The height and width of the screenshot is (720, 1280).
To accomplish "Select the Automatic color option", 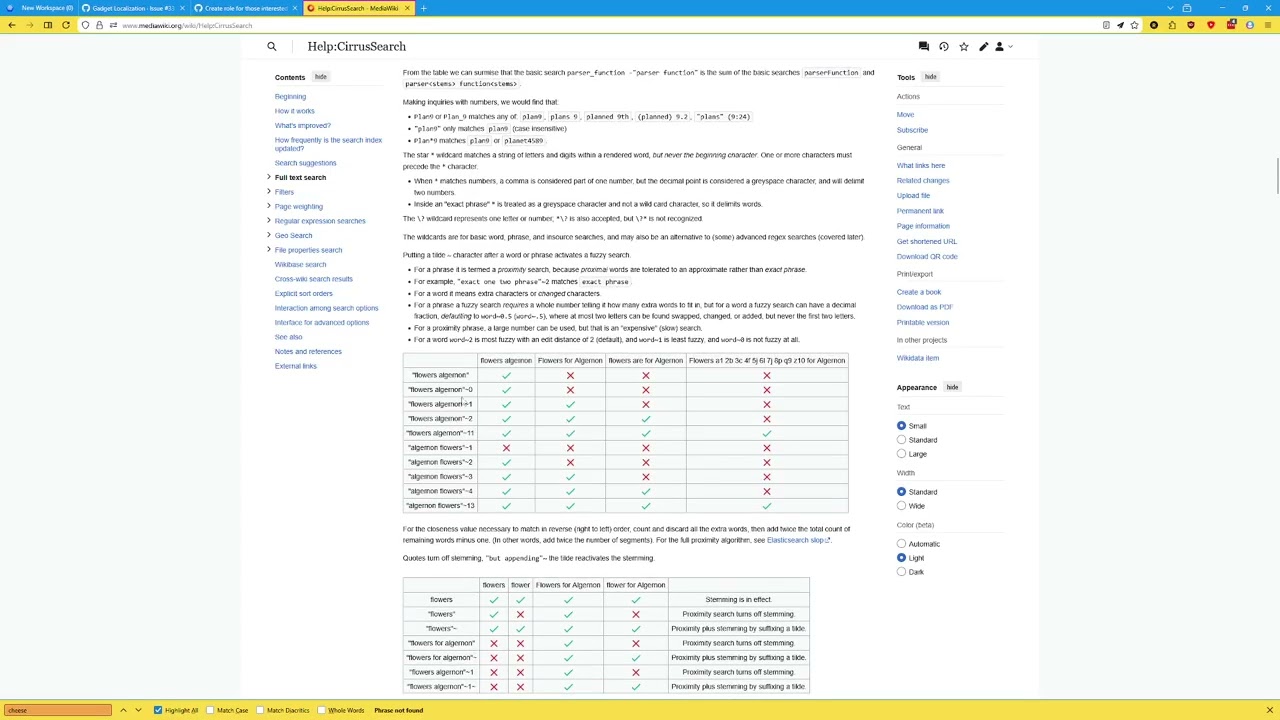I will 901,544.
